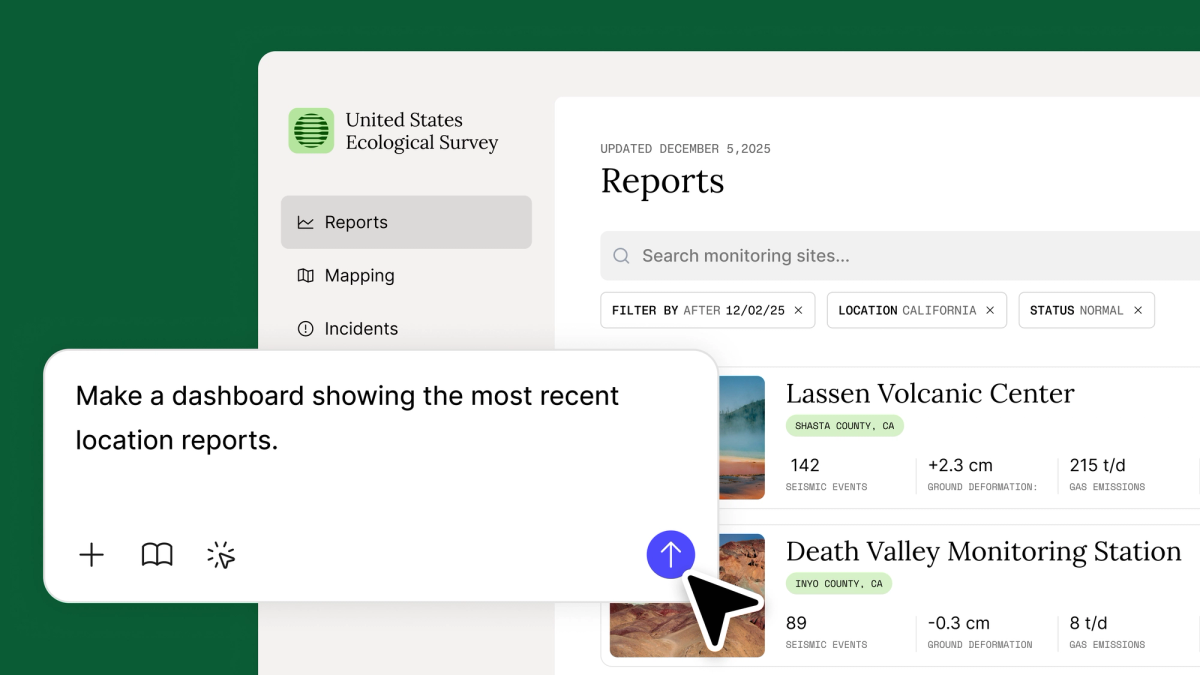Open the Lassen Volcanic Center report title
The height and width of the screenshot is (675, 1200).
pos(929,393)
